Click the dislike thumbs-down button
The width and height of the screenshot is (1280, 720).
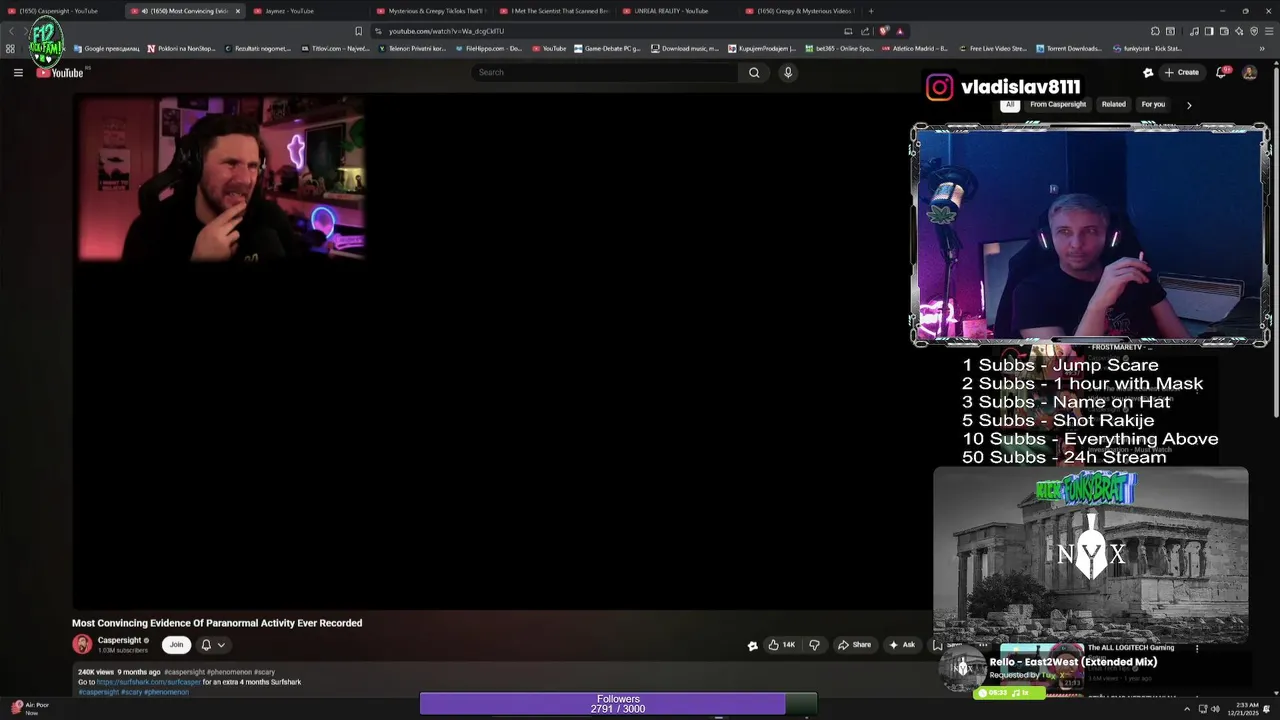click(814, 645)
